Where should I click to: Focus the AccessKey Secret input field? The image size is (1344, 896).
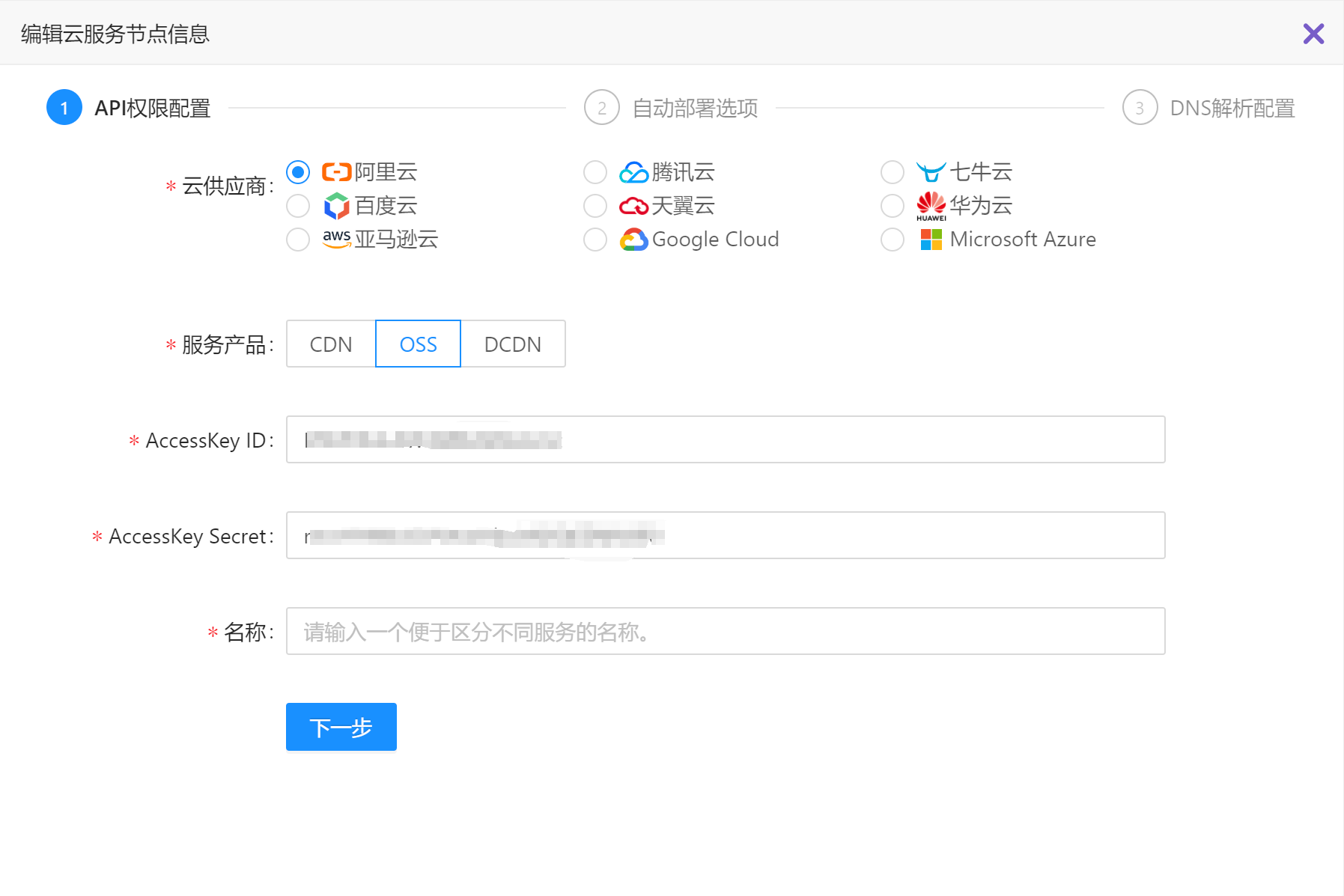pos(726,535)
